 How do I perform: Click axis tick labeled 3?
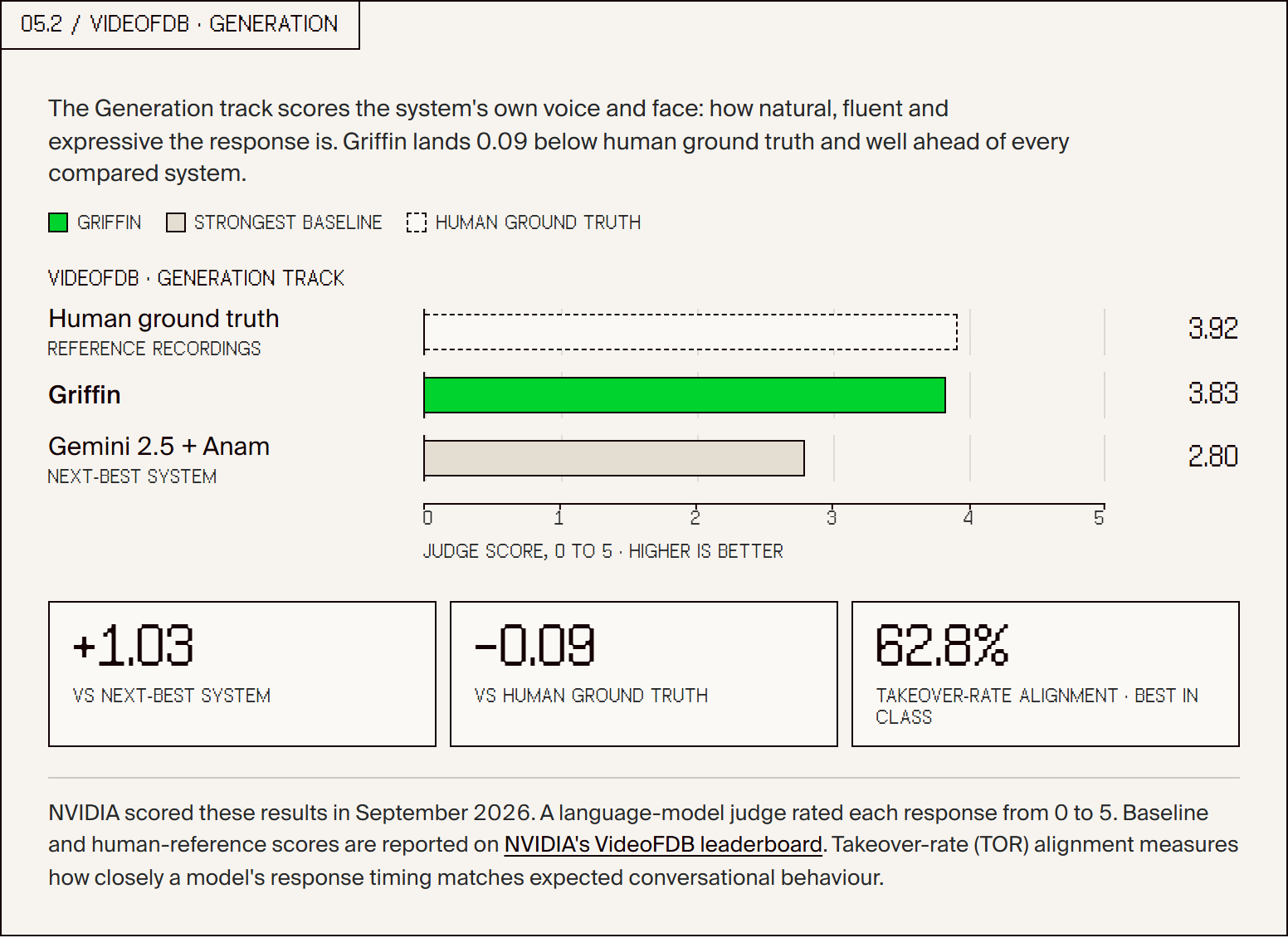point(832,518)
